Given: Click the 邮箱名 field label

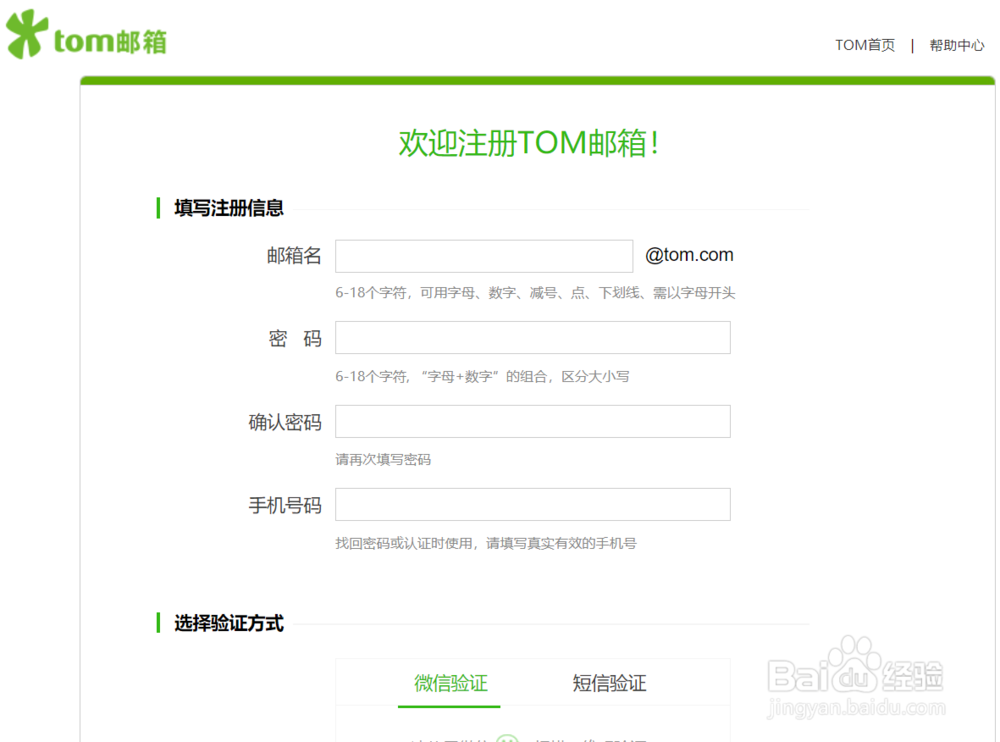Looking at the screenshot, I should (x=294, y=255).
